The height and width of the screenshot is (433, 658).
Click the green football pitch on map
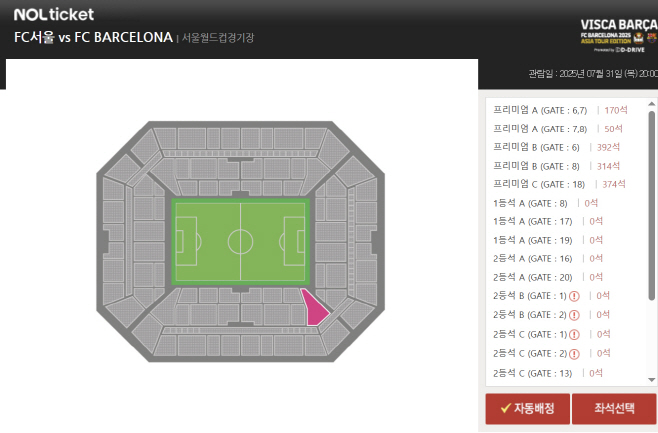coord(240,242)
